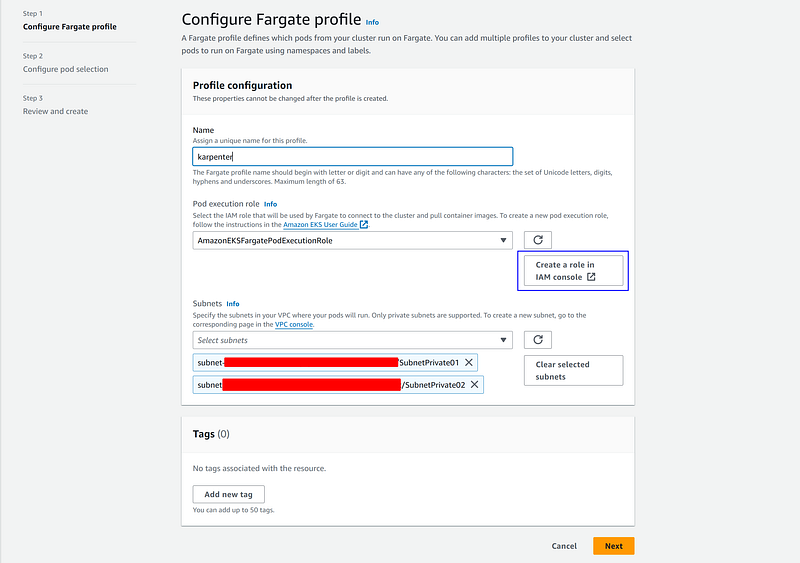This screenshot has width=800, height=563.
Task: Go to Step 3 Review and create
Action: click(x=55, y=111)
